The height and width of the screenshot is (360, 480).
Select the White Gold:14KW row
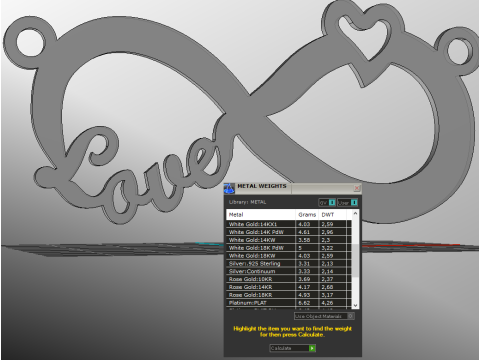point(289,240)
